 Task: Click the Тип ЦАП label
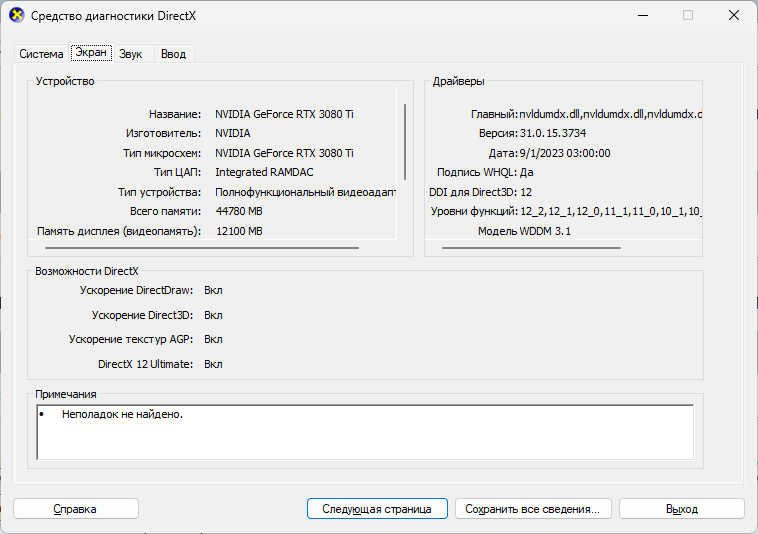[177, 172]
